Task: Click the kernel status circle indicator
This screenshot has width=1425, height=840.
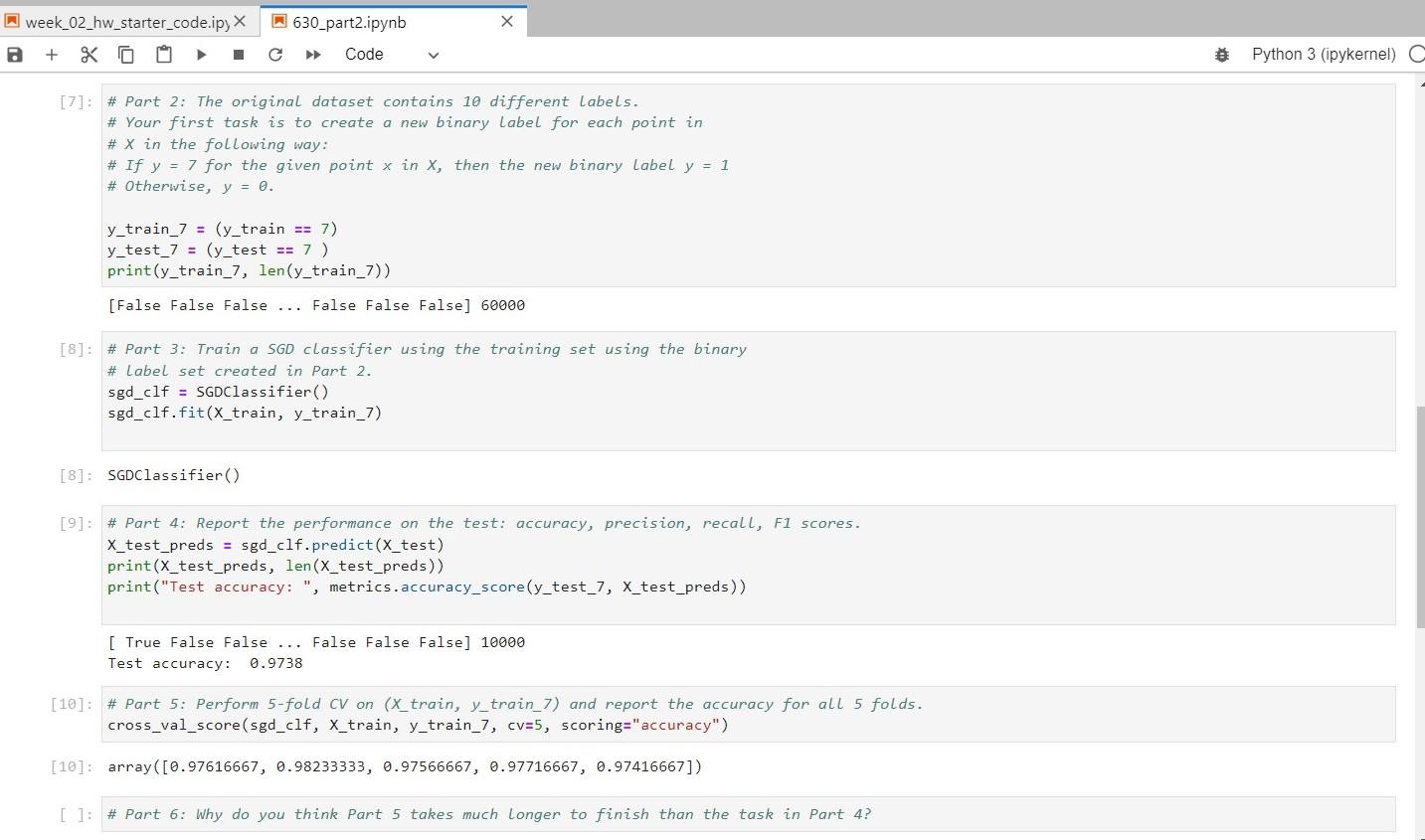Action: click(x=1417, y=55)
